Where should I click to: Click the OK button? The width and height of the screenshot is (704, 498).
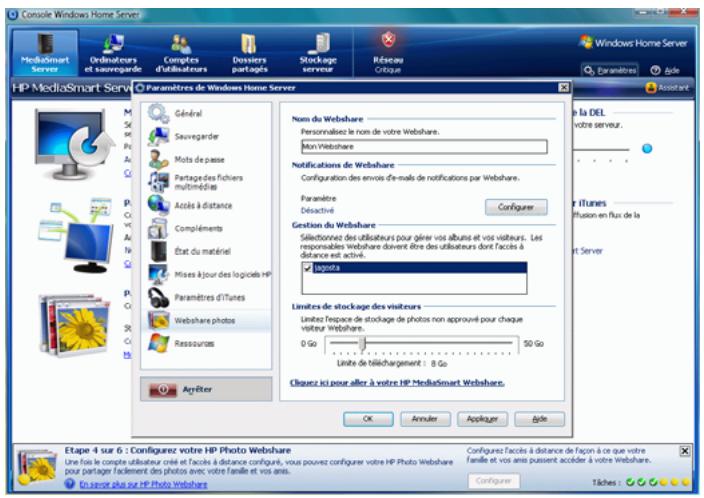368,419
